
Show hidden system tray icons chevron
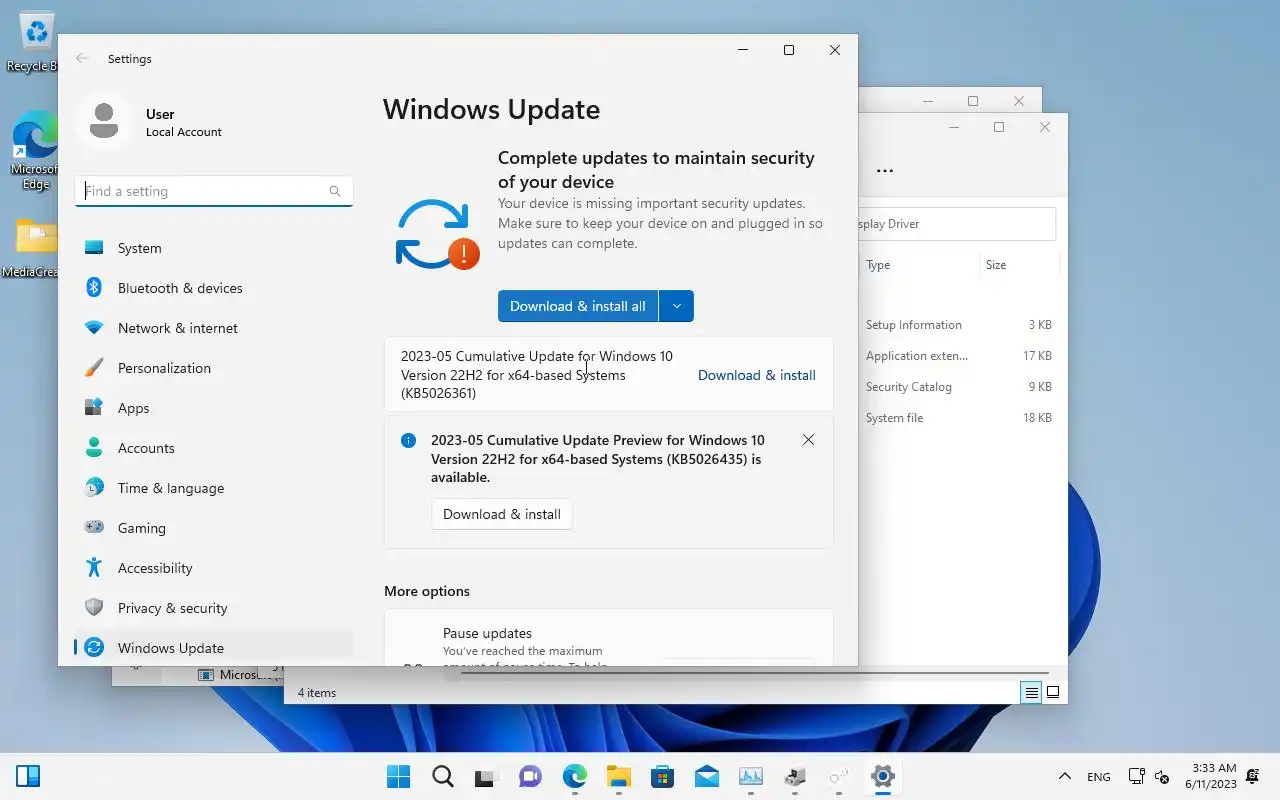tap(1065, 777)
